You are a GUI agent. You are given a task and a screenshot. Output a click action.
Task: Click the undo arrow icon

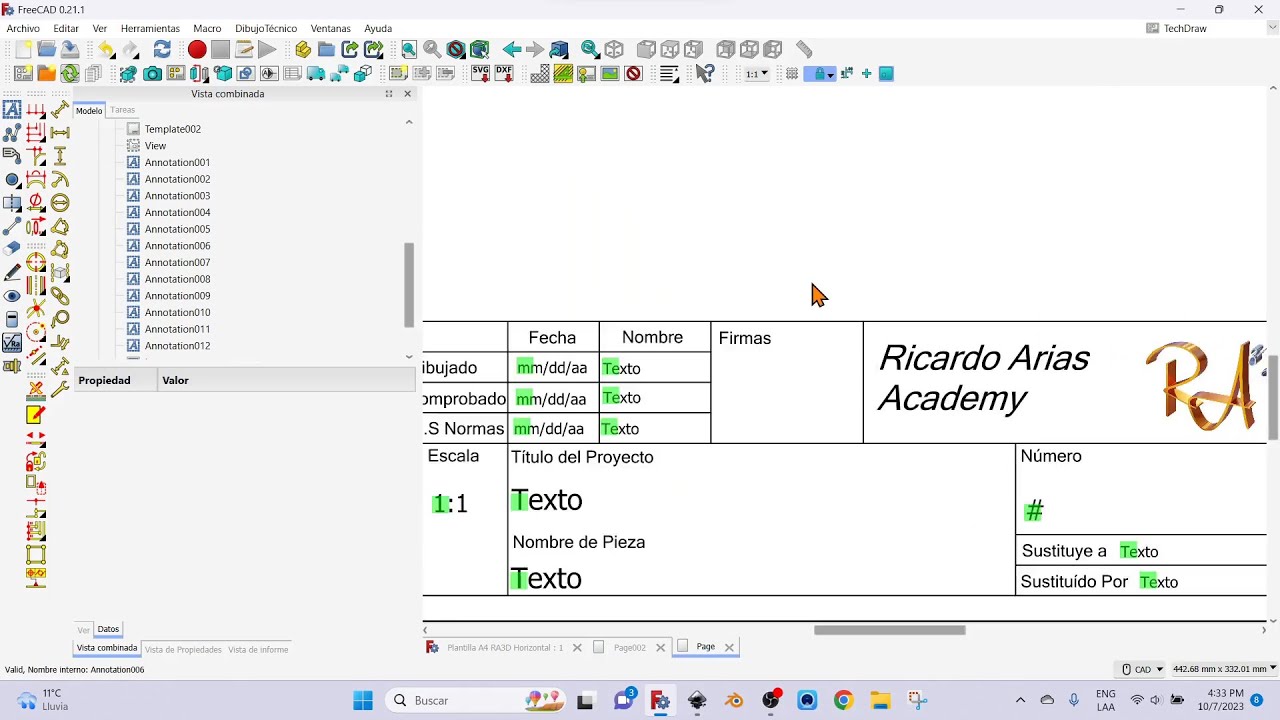tap(107, 49)
